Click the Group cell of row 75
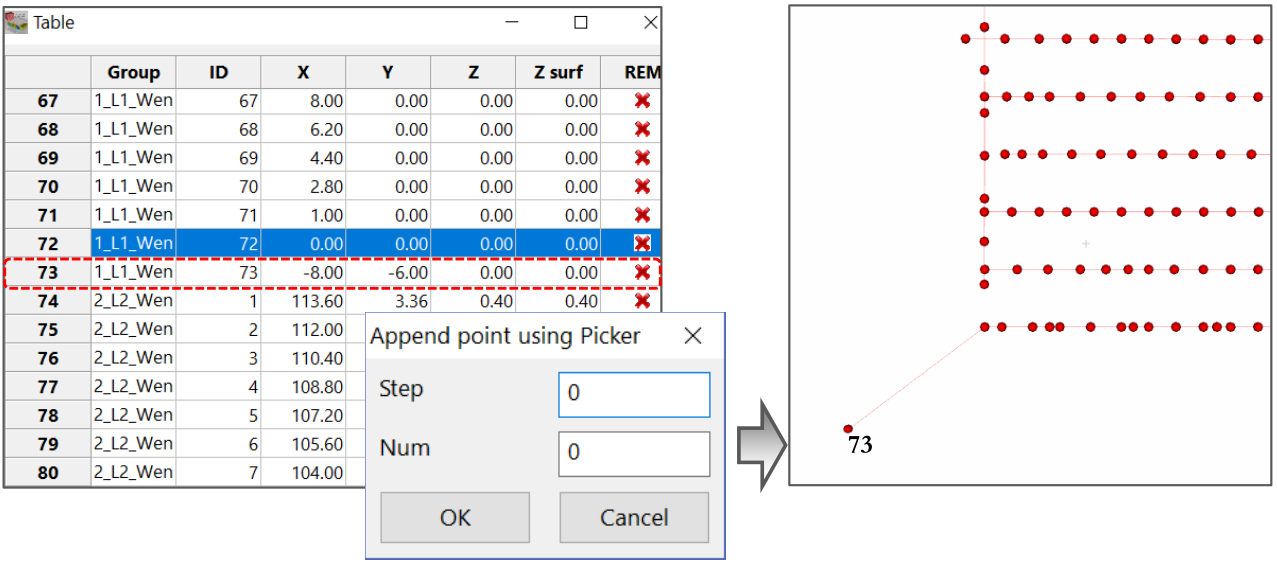 (133, 329)
